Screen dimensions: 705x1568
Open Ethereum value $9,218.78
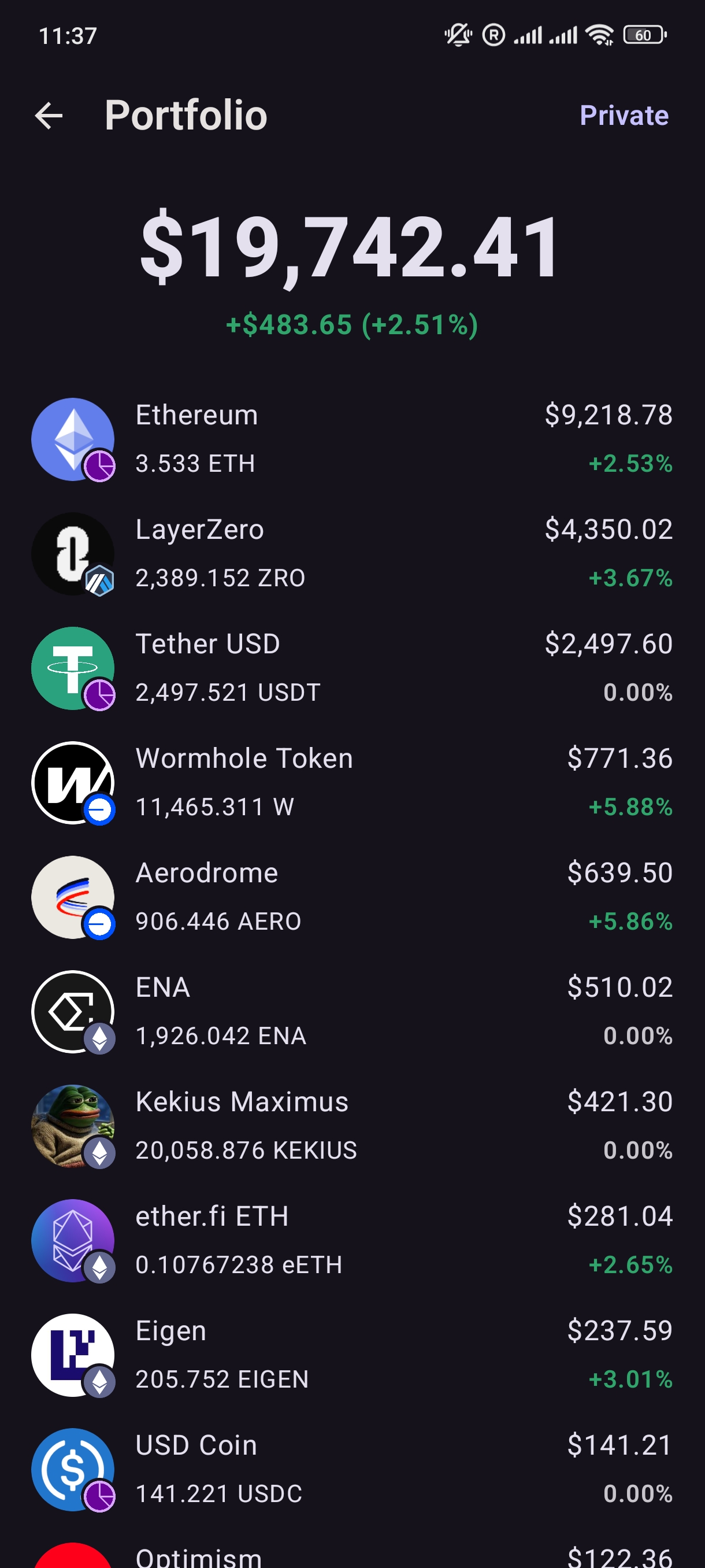[608, 415]
